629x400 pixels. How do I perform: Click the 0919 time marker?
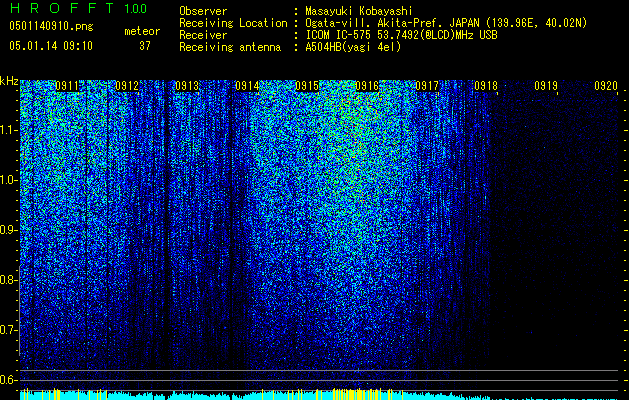[x=546, y=86]
